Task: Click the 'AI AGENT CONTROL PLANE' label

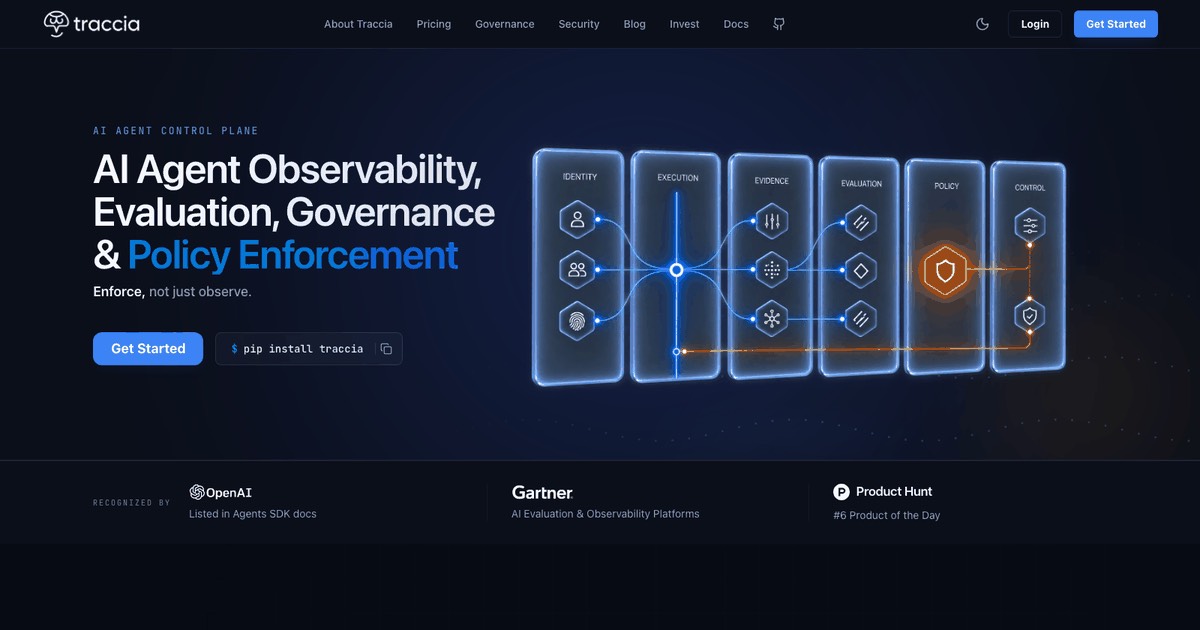Action: 176,131
